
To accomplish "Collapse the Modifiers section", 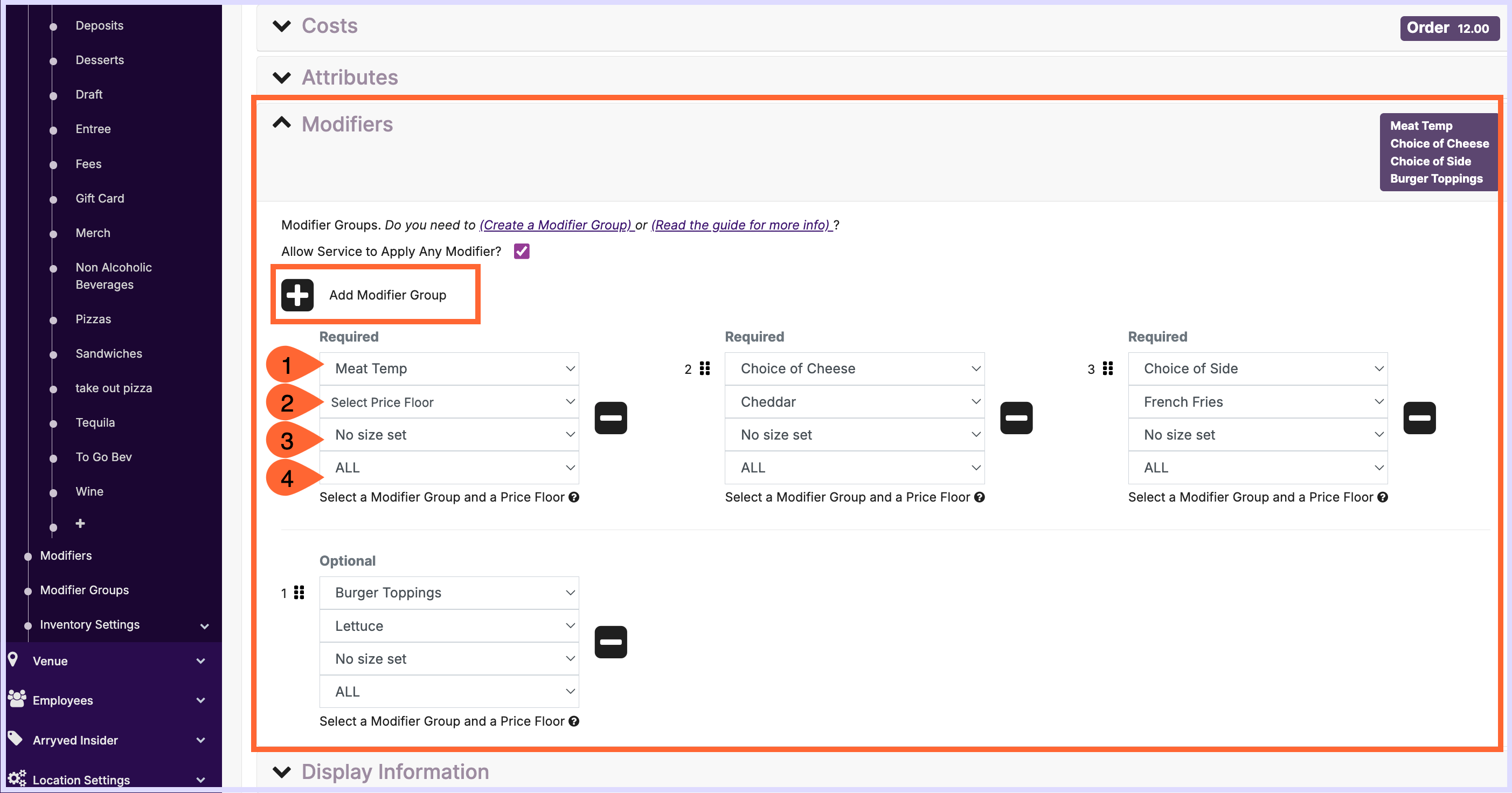I will [282, 123].
